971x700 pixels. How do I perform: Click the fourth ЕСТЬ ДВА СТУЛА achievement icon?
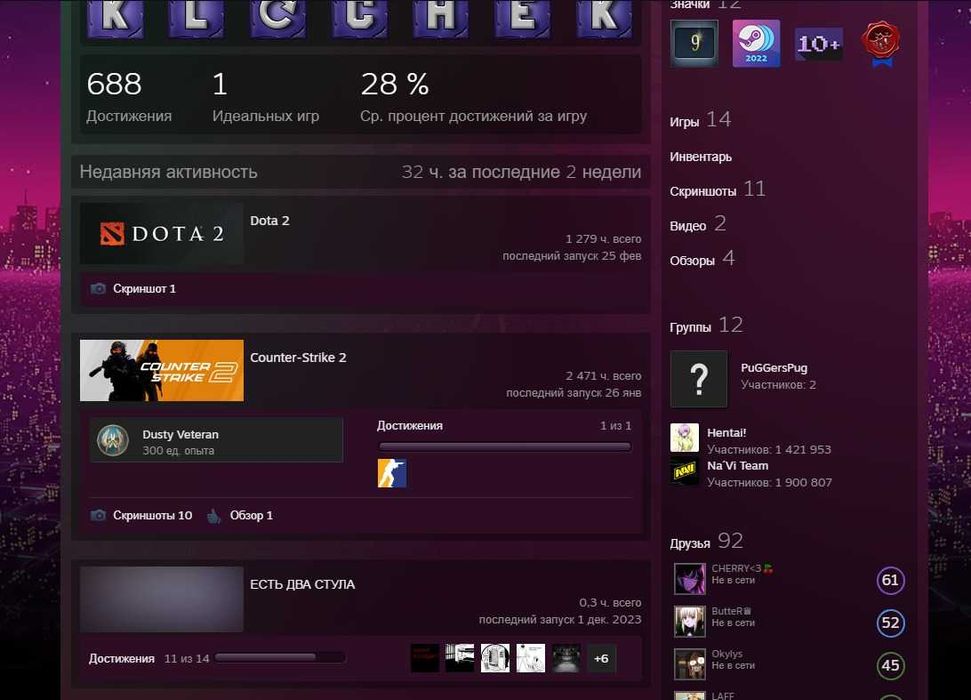coord(531,658)
